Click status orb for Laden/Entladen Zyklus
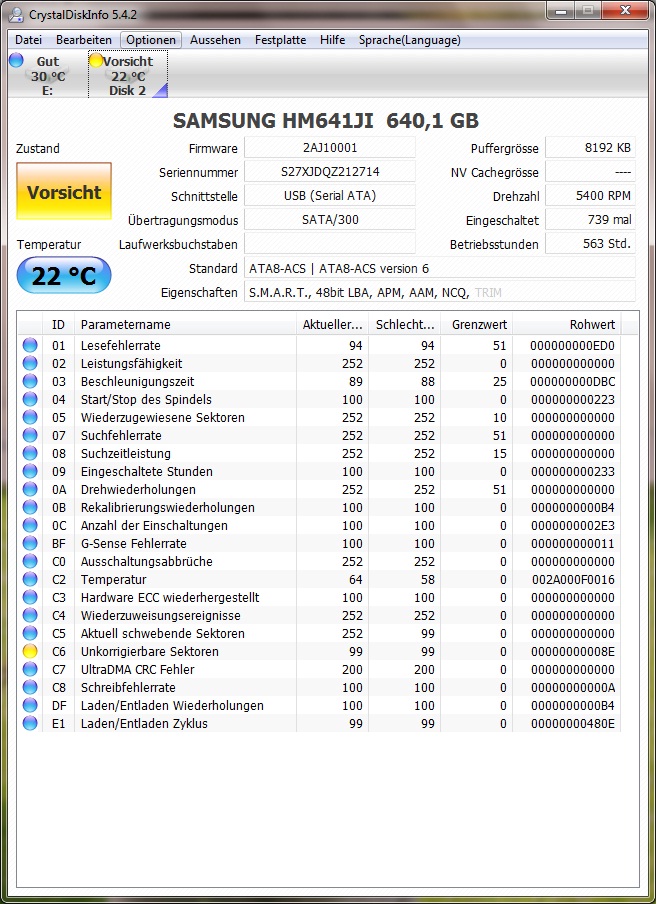Viewport: 657px width, 904px height. tap(29, 723)
